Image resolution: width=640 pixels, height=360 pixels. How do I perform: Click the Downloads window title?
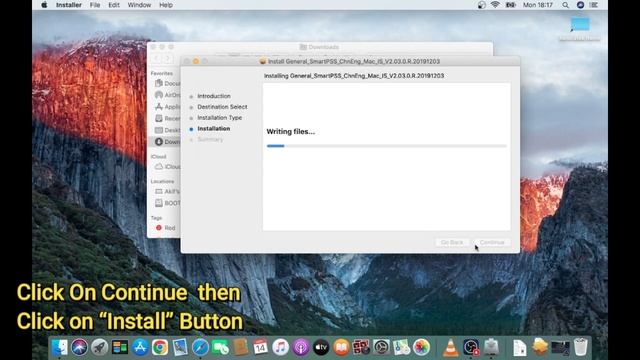[324, 47]
